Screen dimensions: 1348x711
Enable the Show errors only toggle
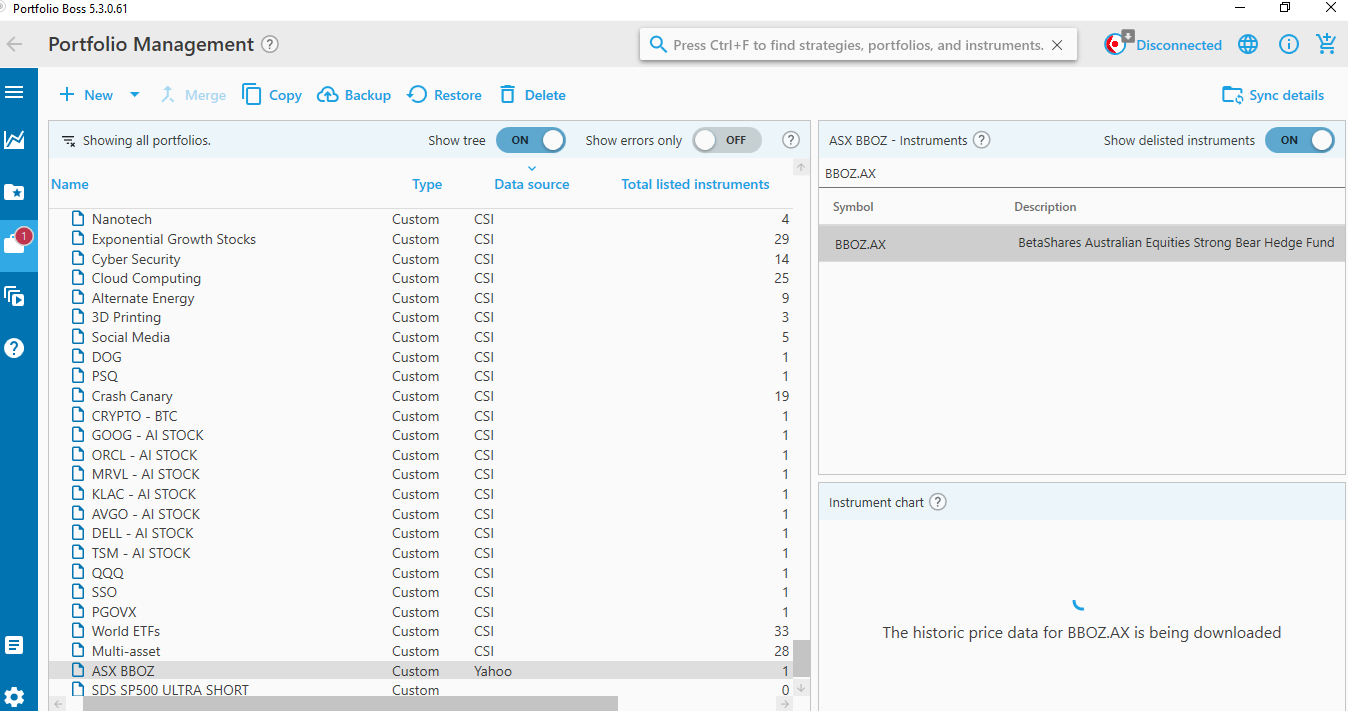pos(726,141)
